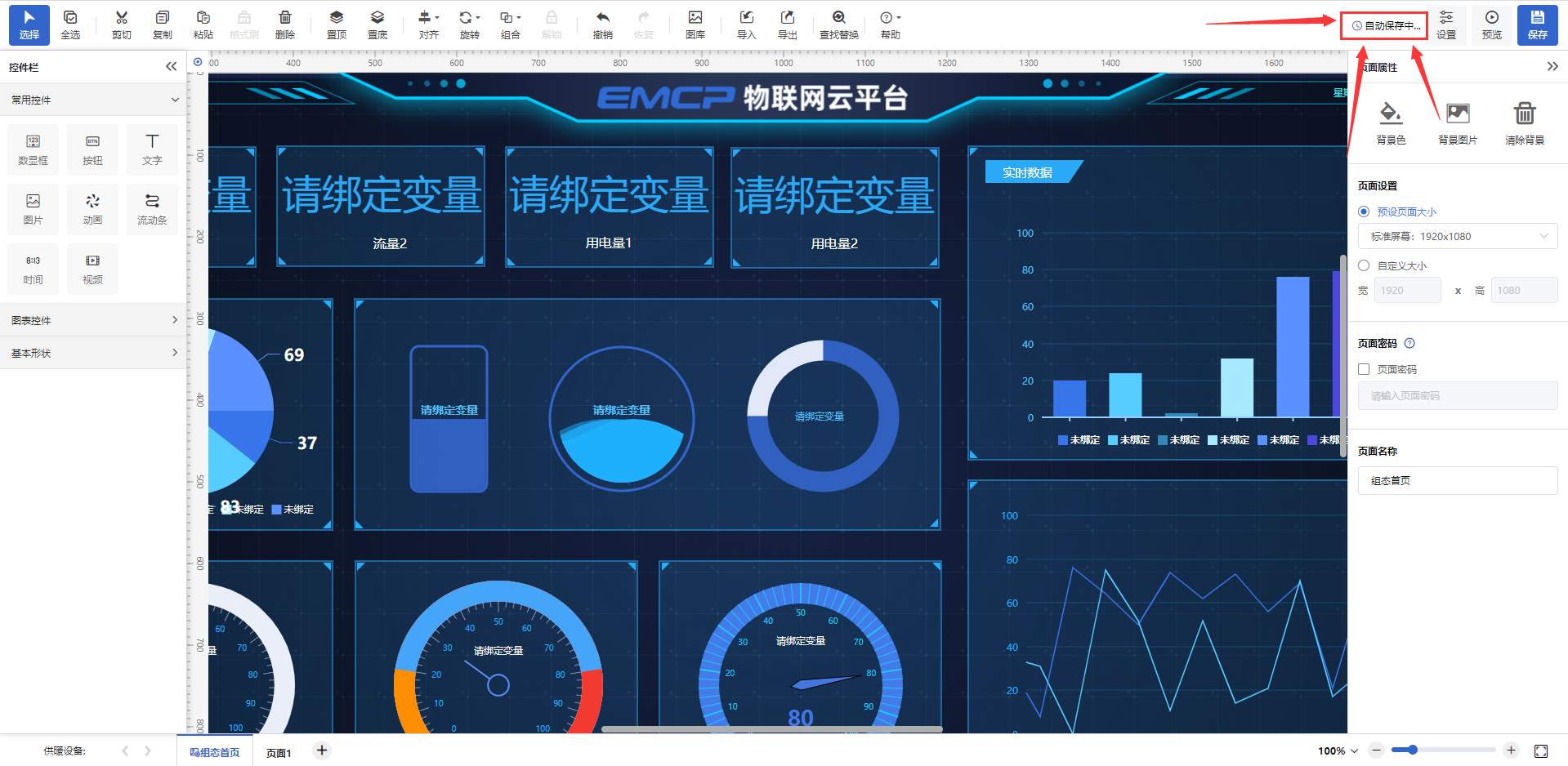Click the 高 height input field
Viewport: 1568px width, 766px height.
1524,290
